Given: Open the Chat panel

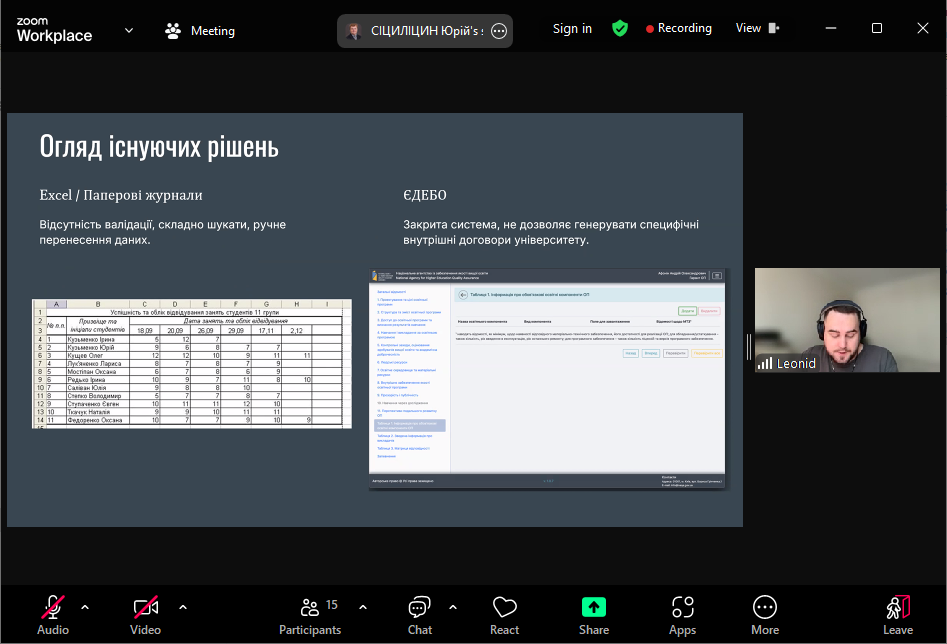Looking at the screenshot, I should 419,613.
